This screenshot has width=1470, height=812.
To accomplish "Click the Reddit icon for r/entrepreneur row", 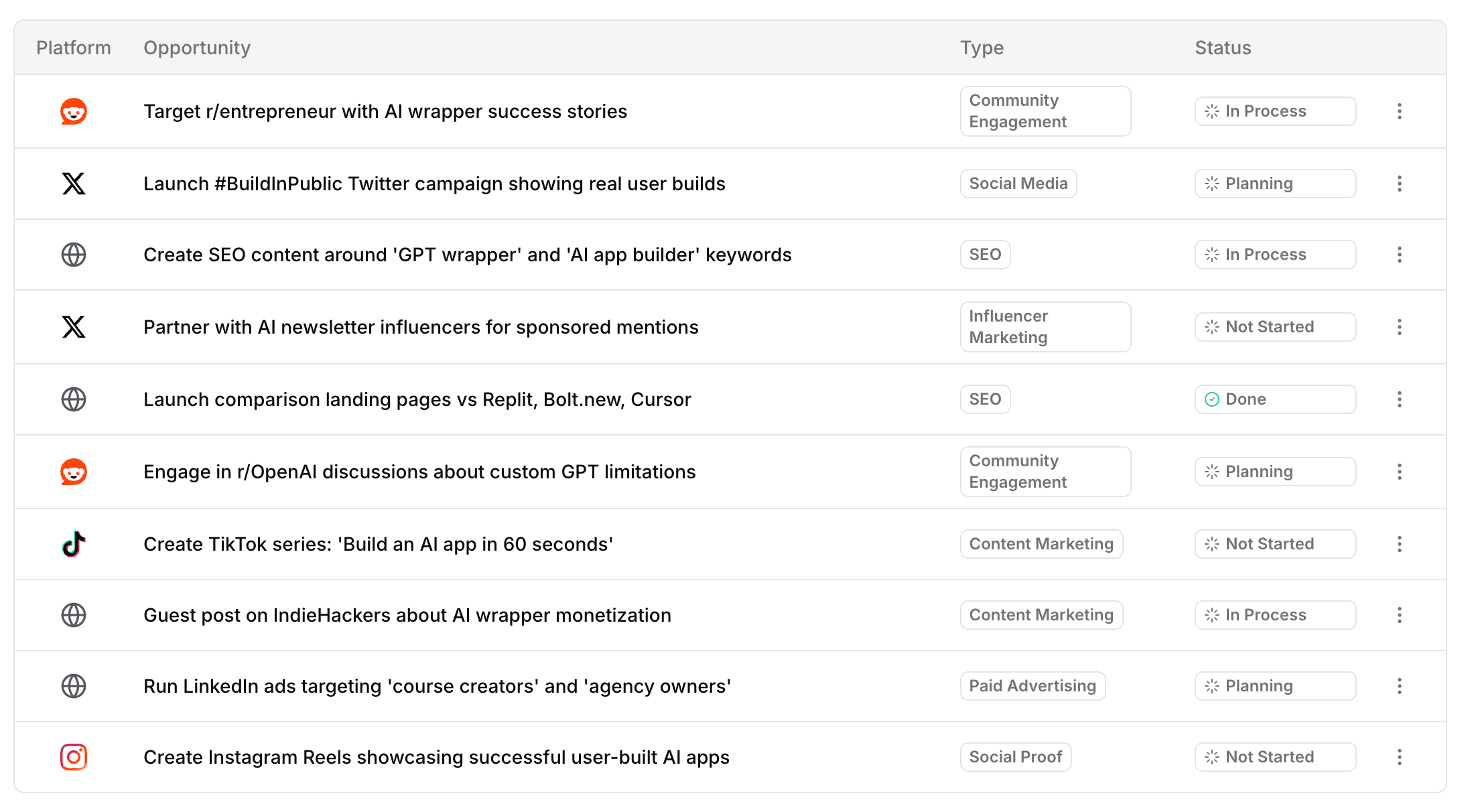I will [74, 111].
